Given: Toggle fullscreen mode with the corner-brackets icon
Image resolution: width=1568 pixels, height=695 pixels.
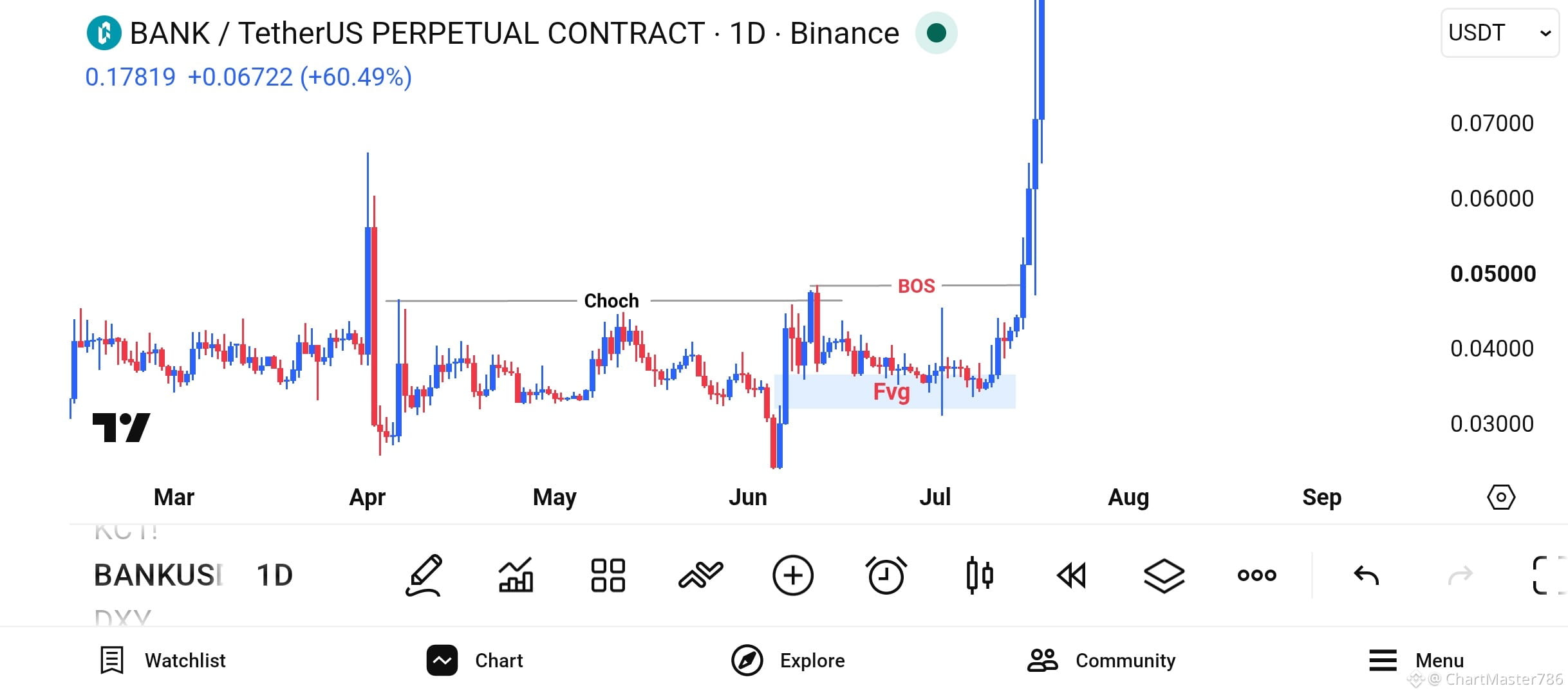Looking at the screenshot, I should point(1548,575).
